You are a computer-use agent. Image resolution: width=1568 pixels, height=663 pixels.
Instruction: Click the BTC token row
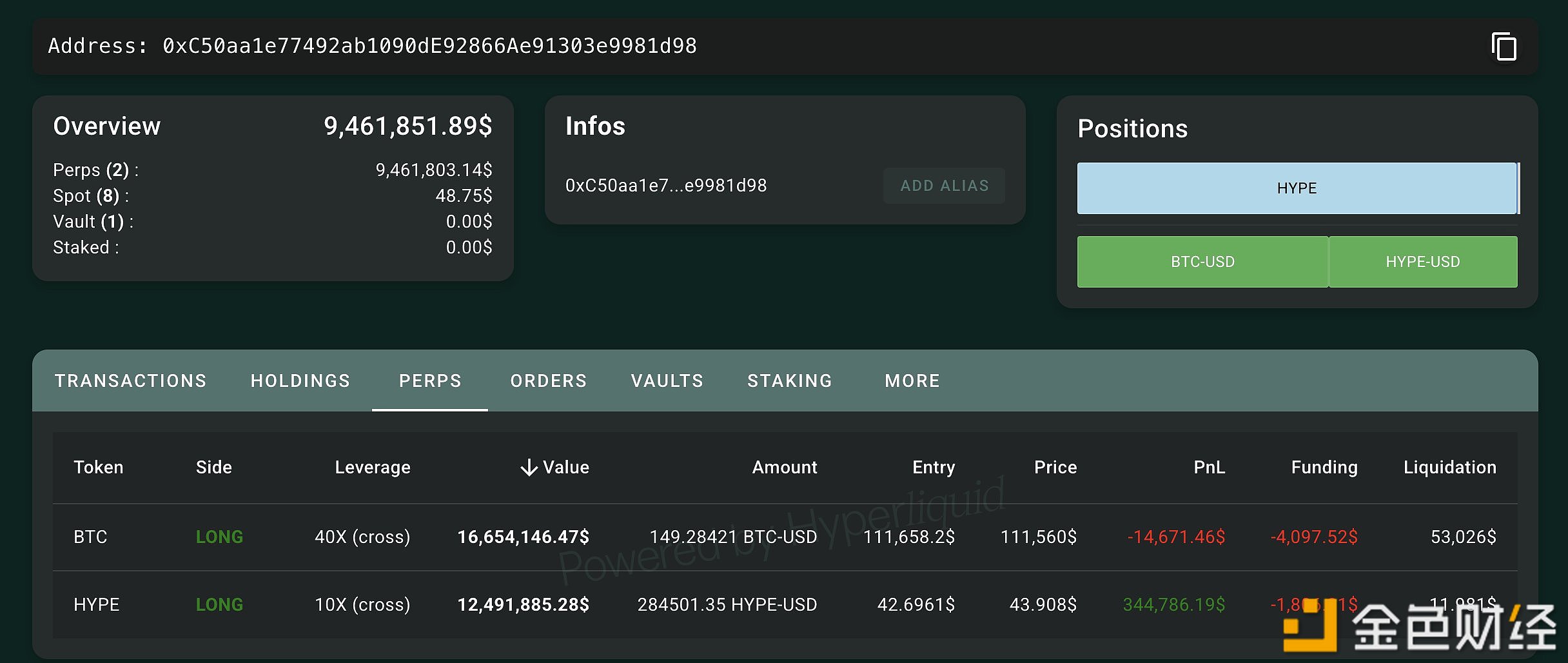90,537
